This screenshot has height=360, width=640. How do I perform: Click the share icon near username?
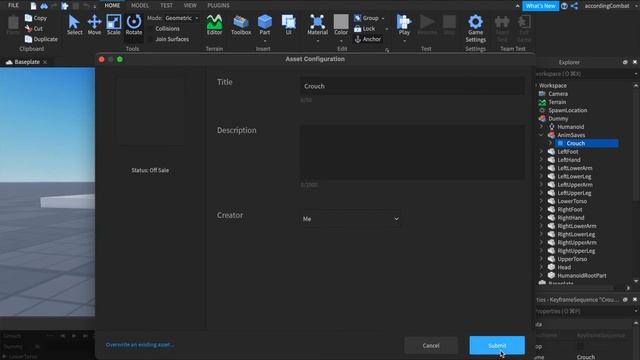click(x=574, y=6)
